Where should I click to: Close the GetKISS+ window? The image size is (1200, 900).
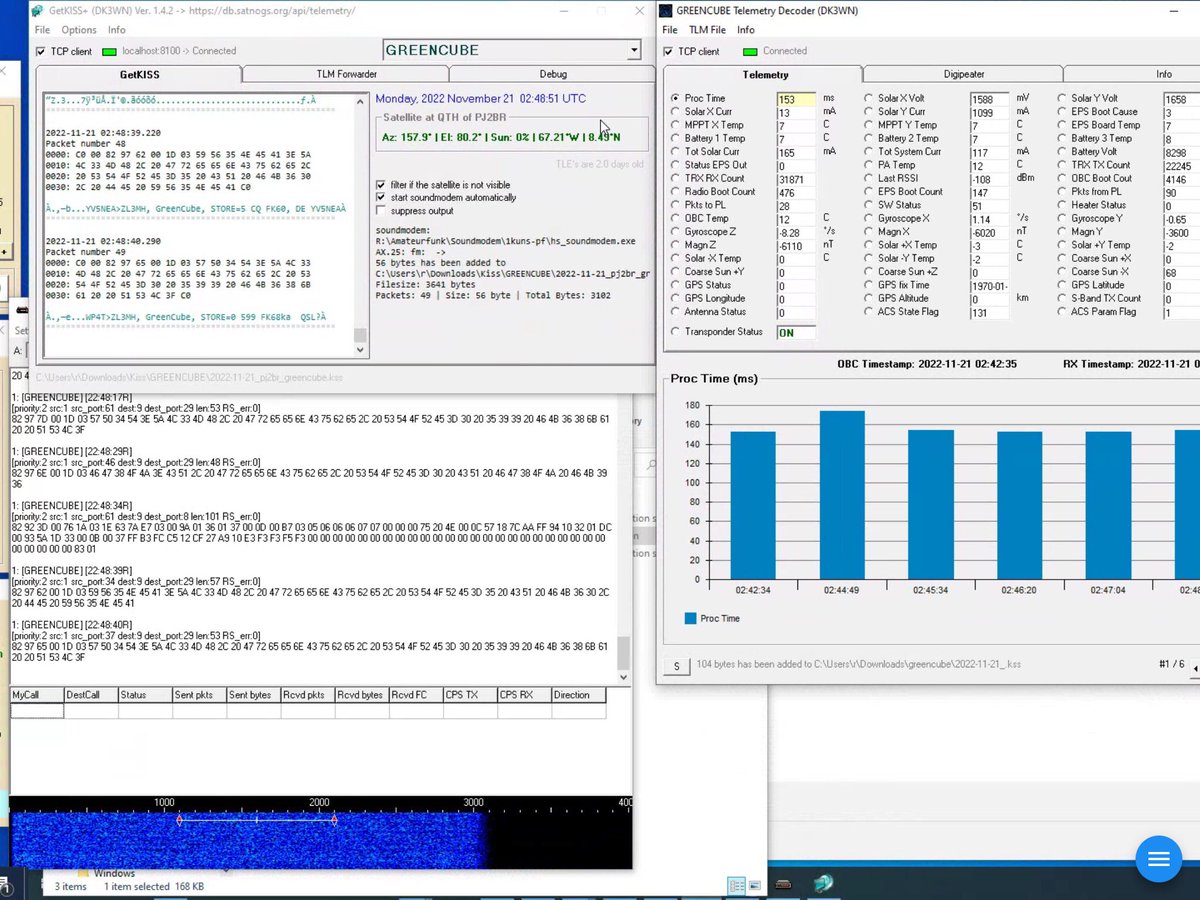point(639,11)
